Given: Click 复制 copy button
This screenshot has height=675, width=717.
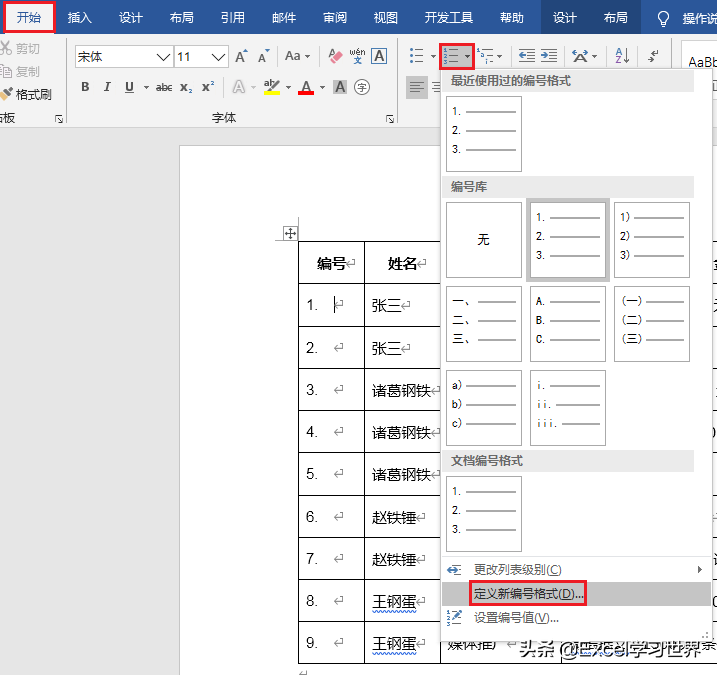Looking at the screenshot, I should pyautogui.click(x=21, y=71).
